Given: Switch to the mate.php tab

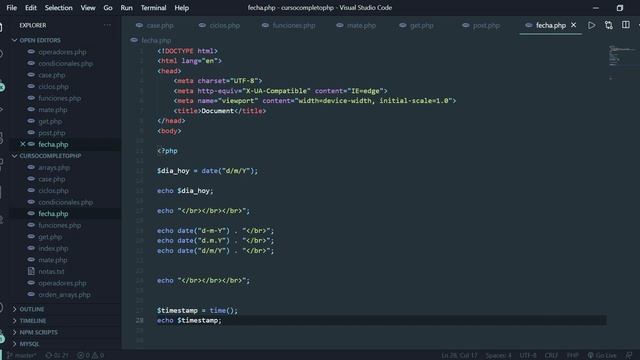Looking at the screenshot, I should (x=356, y=25).
